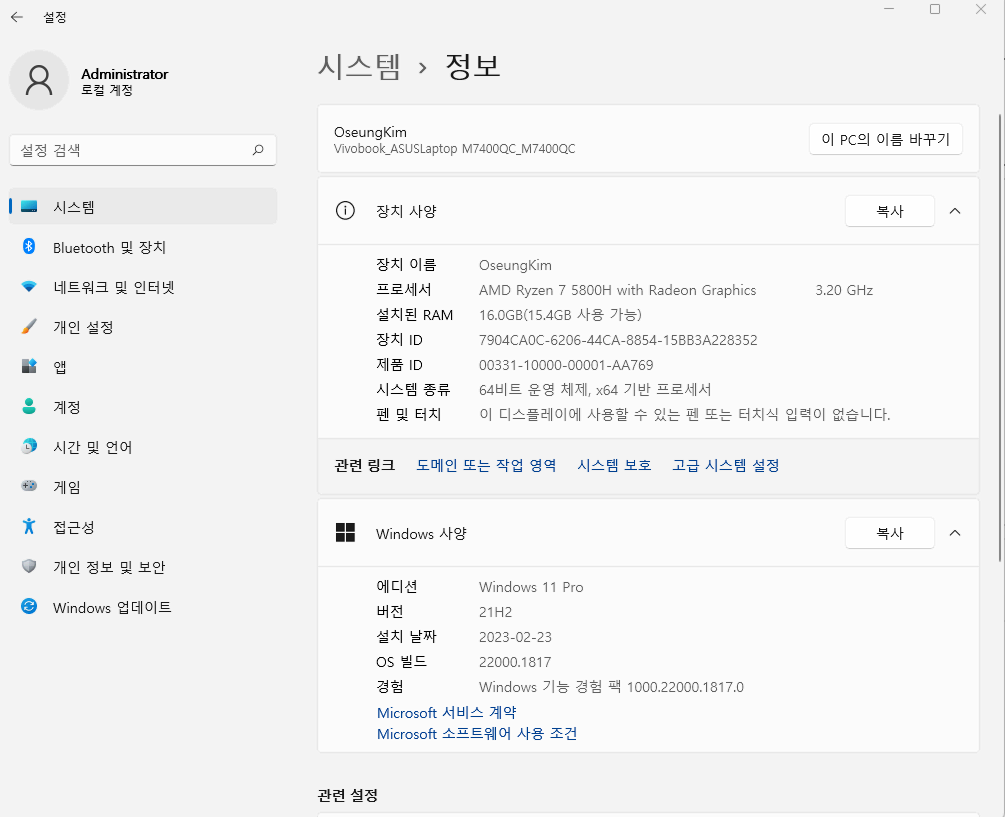Select 앱 in the sidebar

tap(143, 367)
